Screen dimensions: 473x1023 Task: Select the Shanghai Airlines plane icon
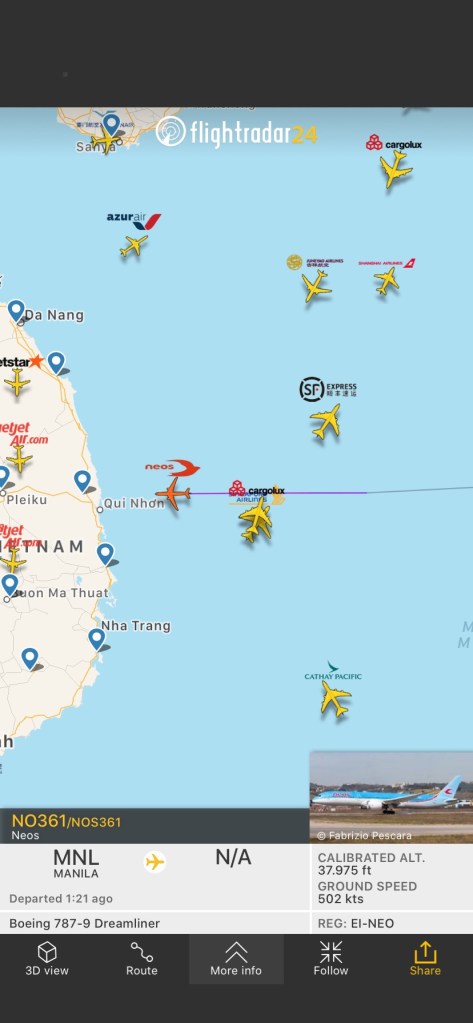(387, 281)
